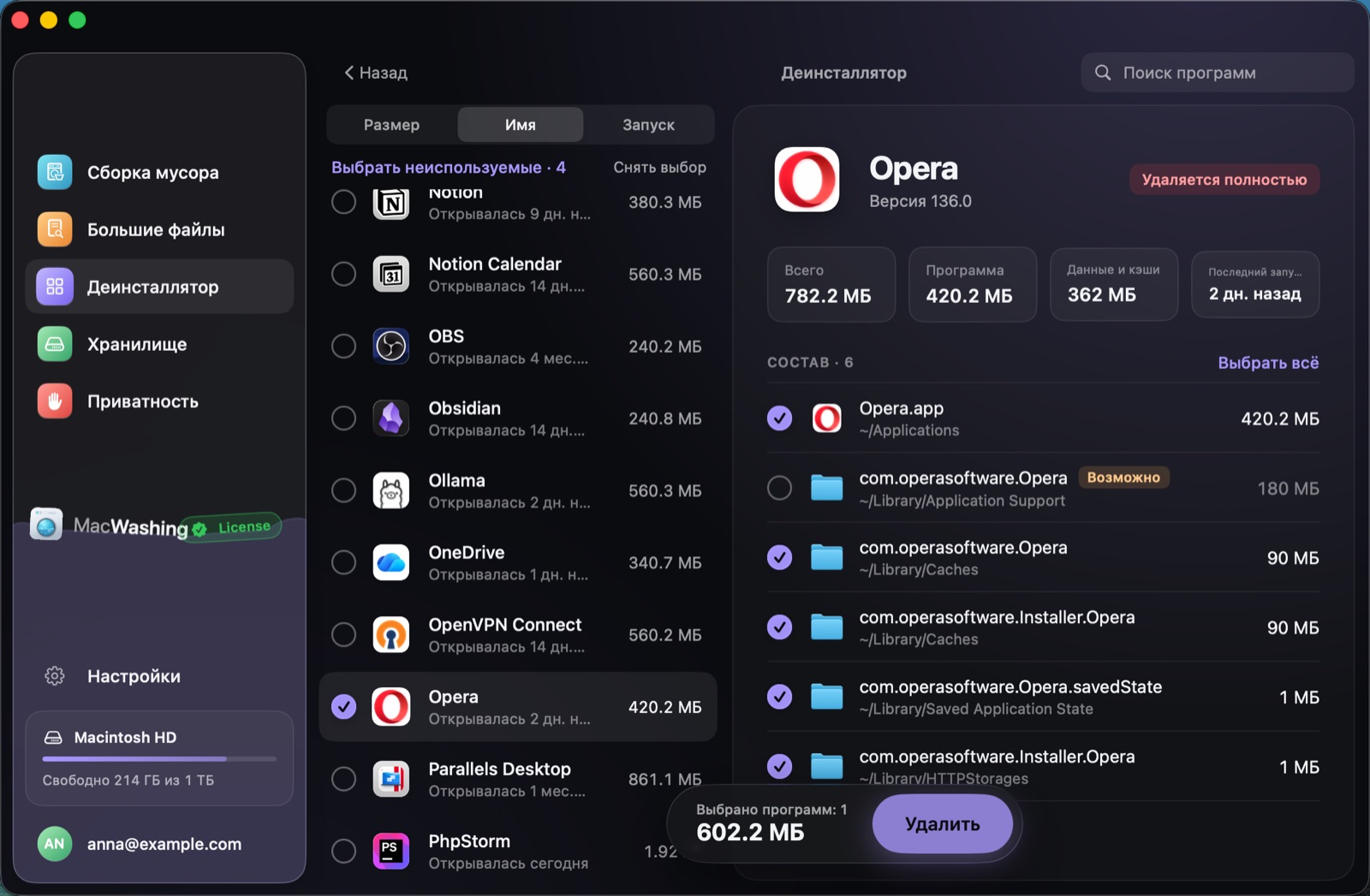Image resolution: width=1370 pixels, height=896 pixels.
Task: Click Снять выбор link
Action: [659, 167]
